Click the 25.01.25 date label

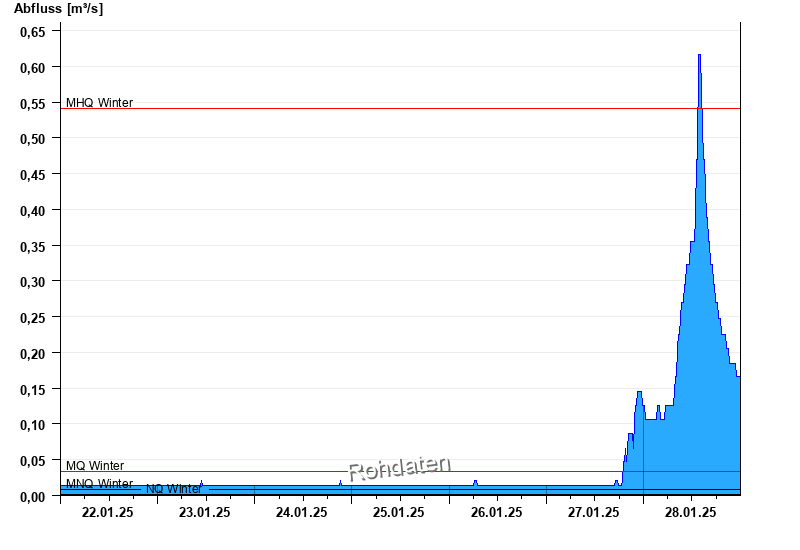coord(398,513)
